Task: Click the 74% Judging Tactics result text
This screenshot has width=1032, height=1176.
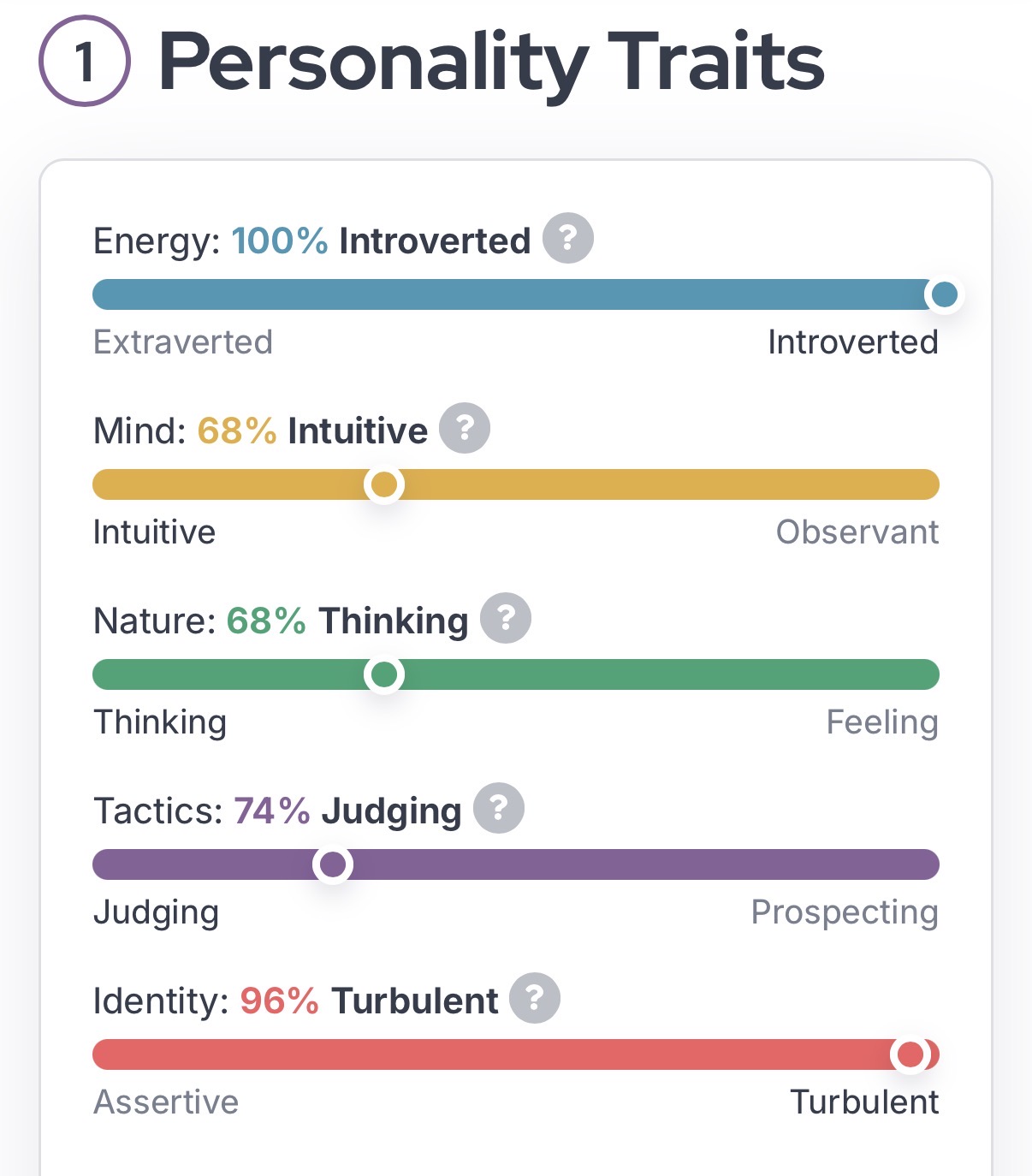Action: point(347,811)
